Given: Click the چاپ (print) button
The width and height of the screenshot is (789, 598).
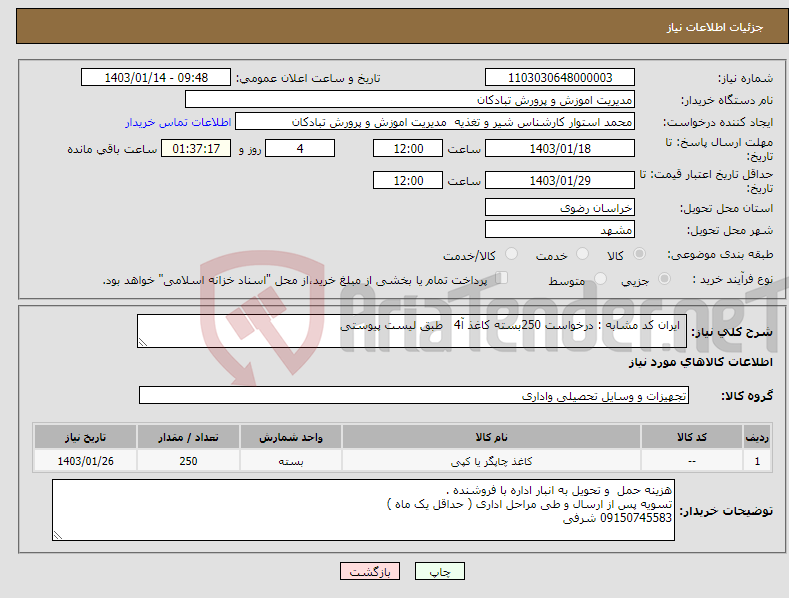Looking at the screenshot, I should (439, 571).
